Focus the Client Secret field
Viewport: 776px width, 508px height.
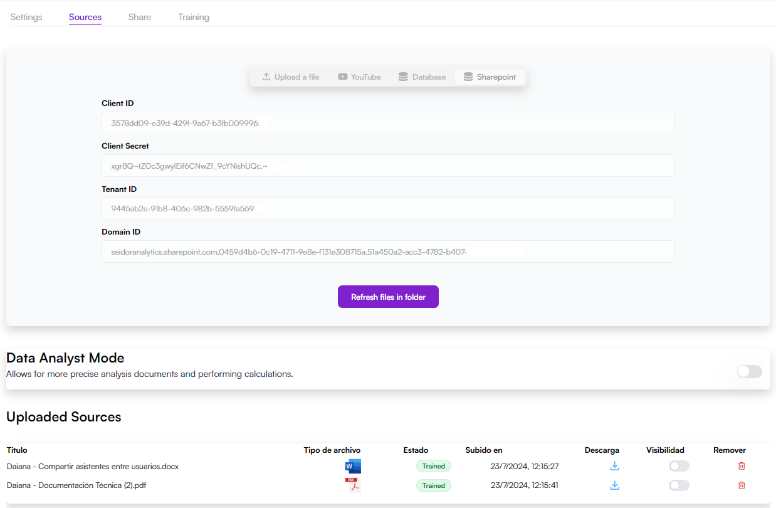(387, 166)
